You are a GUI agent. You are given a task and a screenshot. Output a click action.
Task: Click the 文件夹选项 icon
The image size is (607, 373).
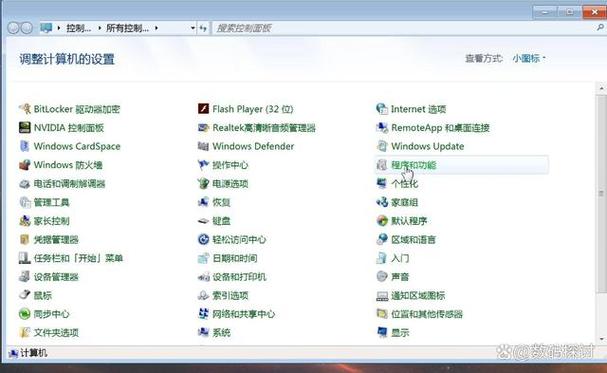[25, 332]
